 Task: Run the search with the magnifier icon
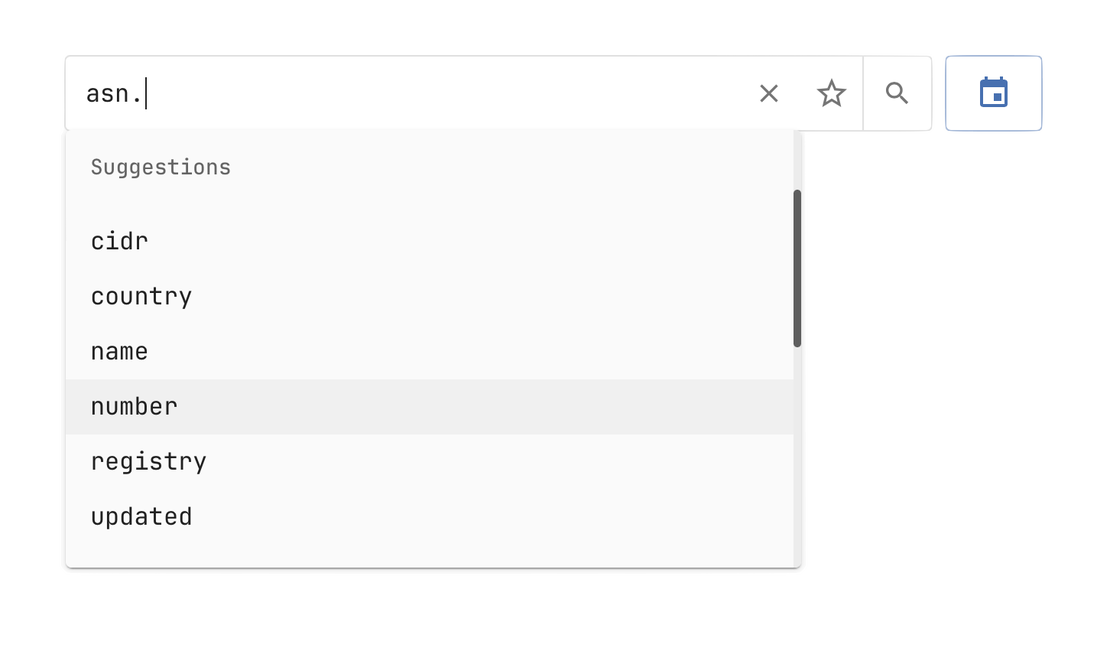point(897,94)
